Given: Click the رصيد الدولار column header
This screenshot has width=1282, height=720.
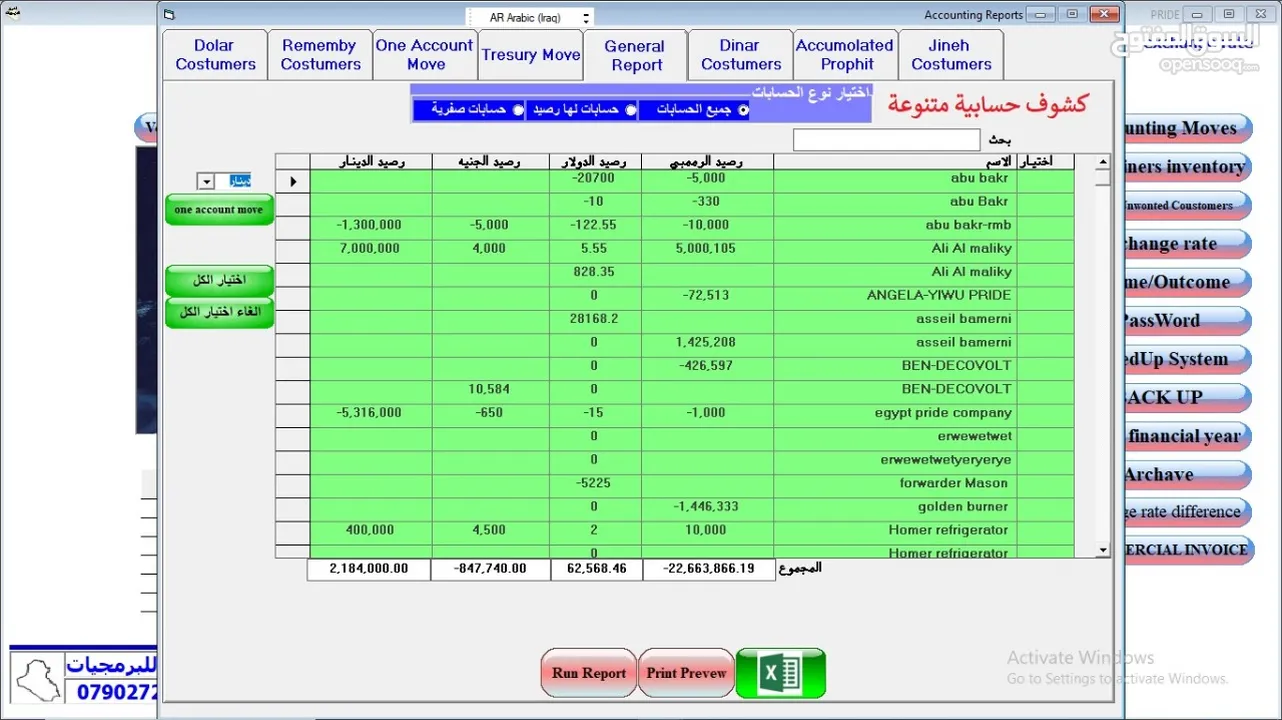Looking at the screenshot, I should click(x=595, y=162).
